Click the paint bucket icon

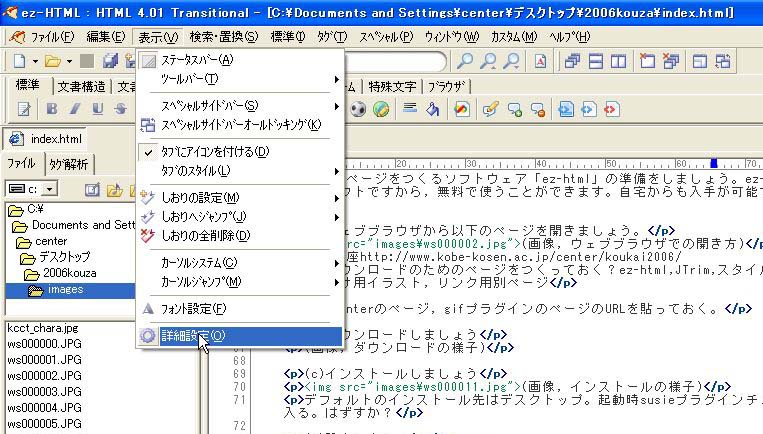(x=433, y=109)
